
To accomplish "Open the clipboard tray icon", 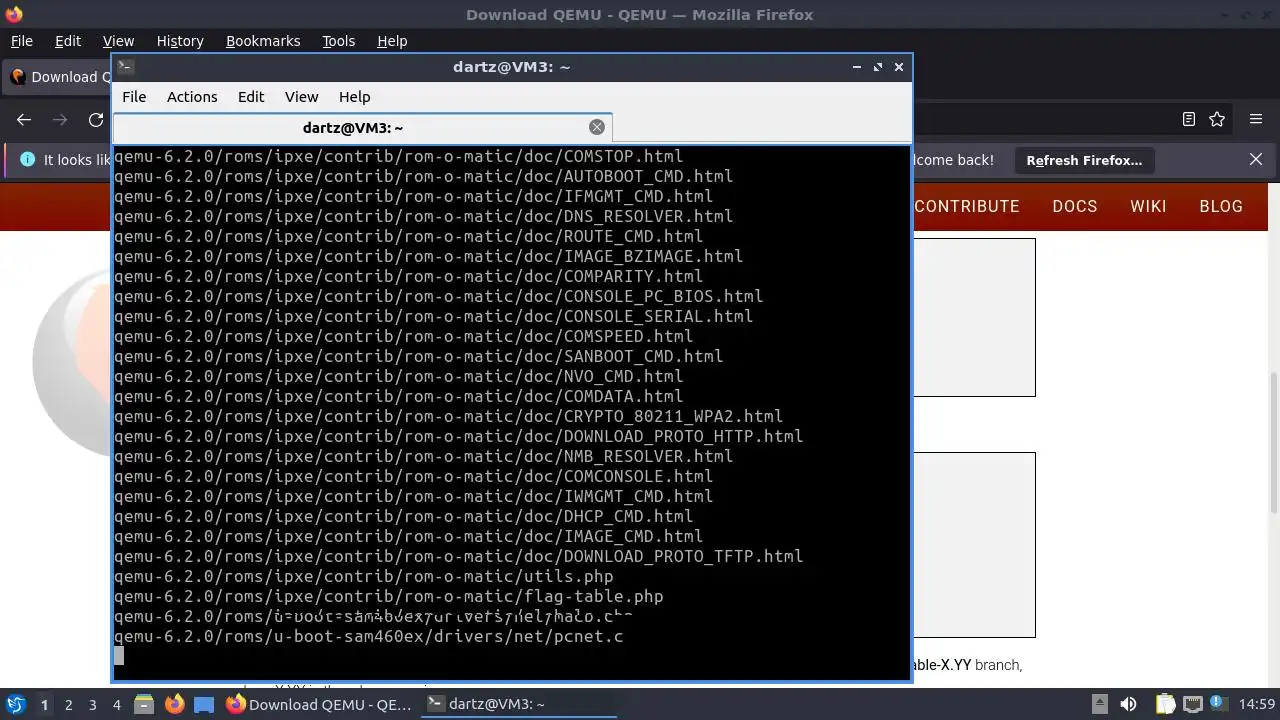I will click(1166, 704).
